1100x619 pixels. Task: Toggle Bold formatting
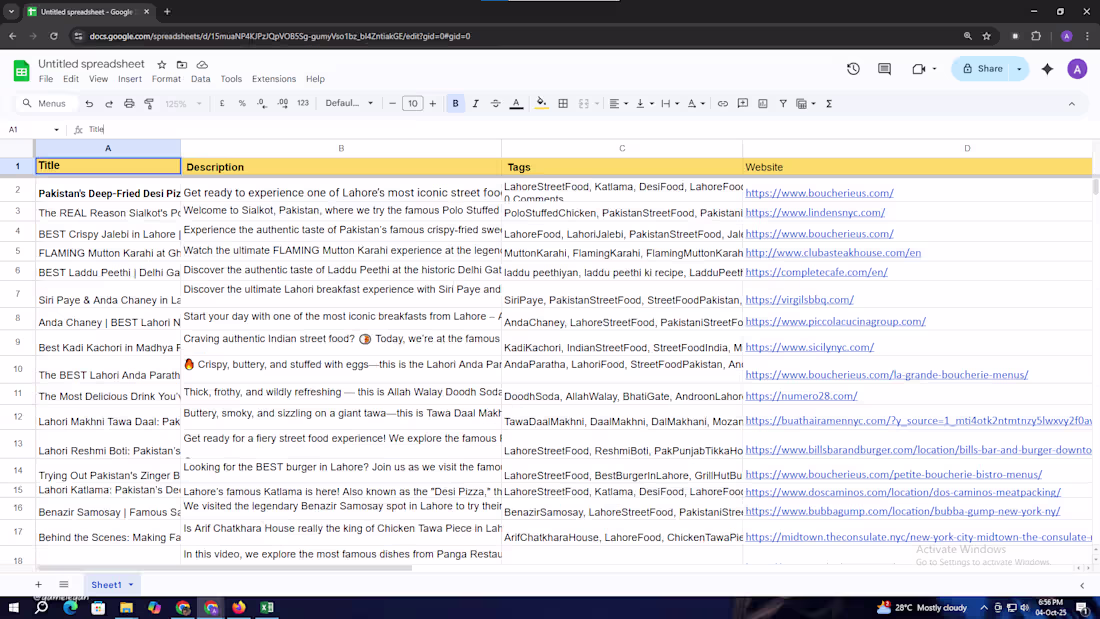(x=455, y=104)
